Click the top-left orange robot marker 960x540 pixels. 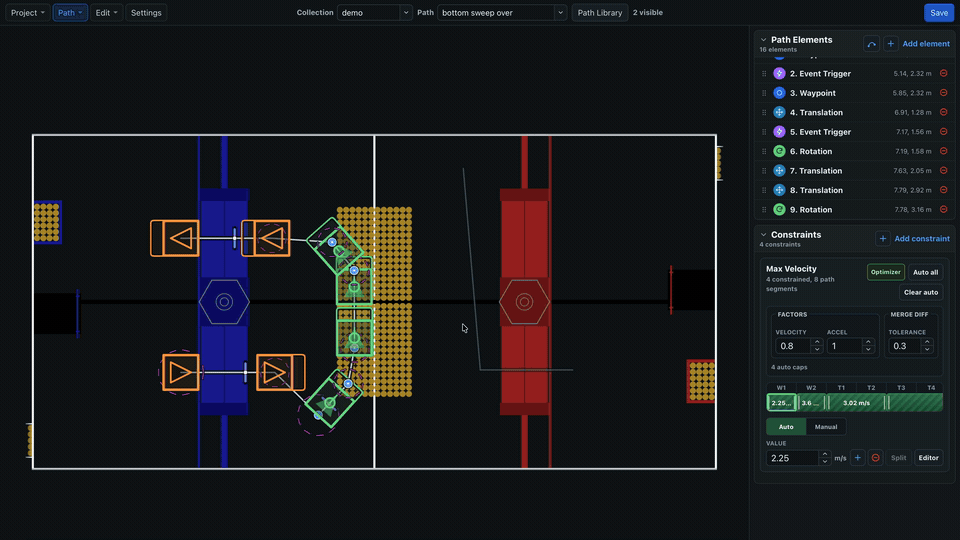[174, 238]
